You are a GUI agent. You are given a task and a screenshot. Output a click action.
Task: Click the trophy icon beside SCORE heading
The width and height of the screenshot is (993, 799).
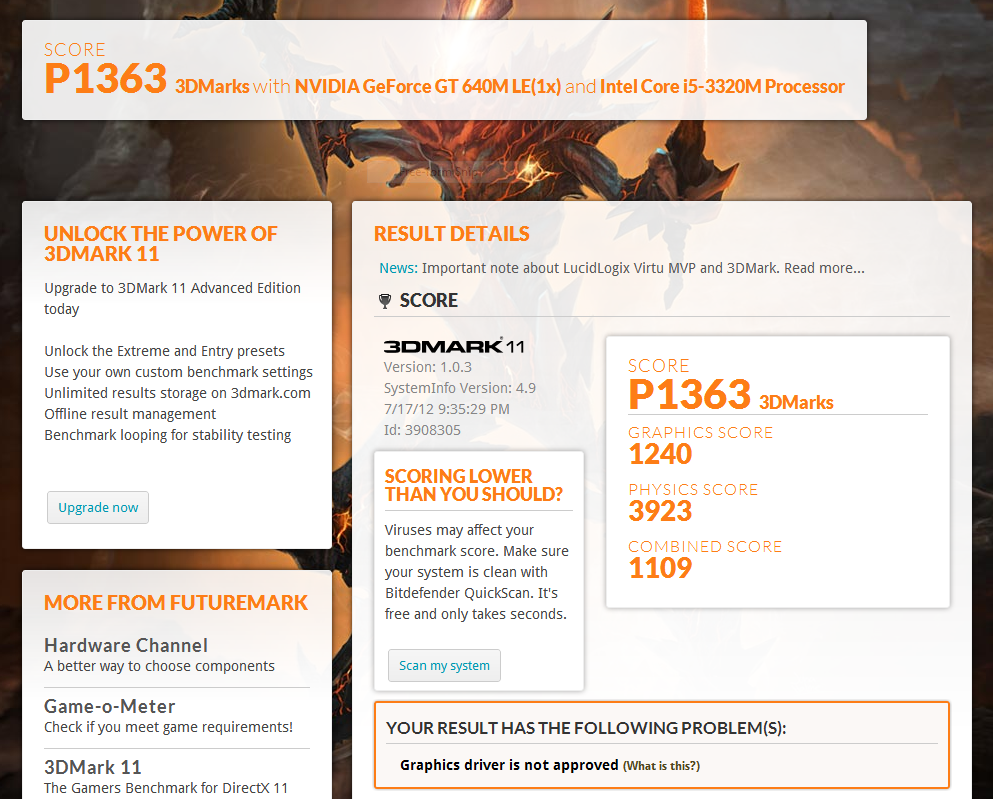[x=384, y=301]
